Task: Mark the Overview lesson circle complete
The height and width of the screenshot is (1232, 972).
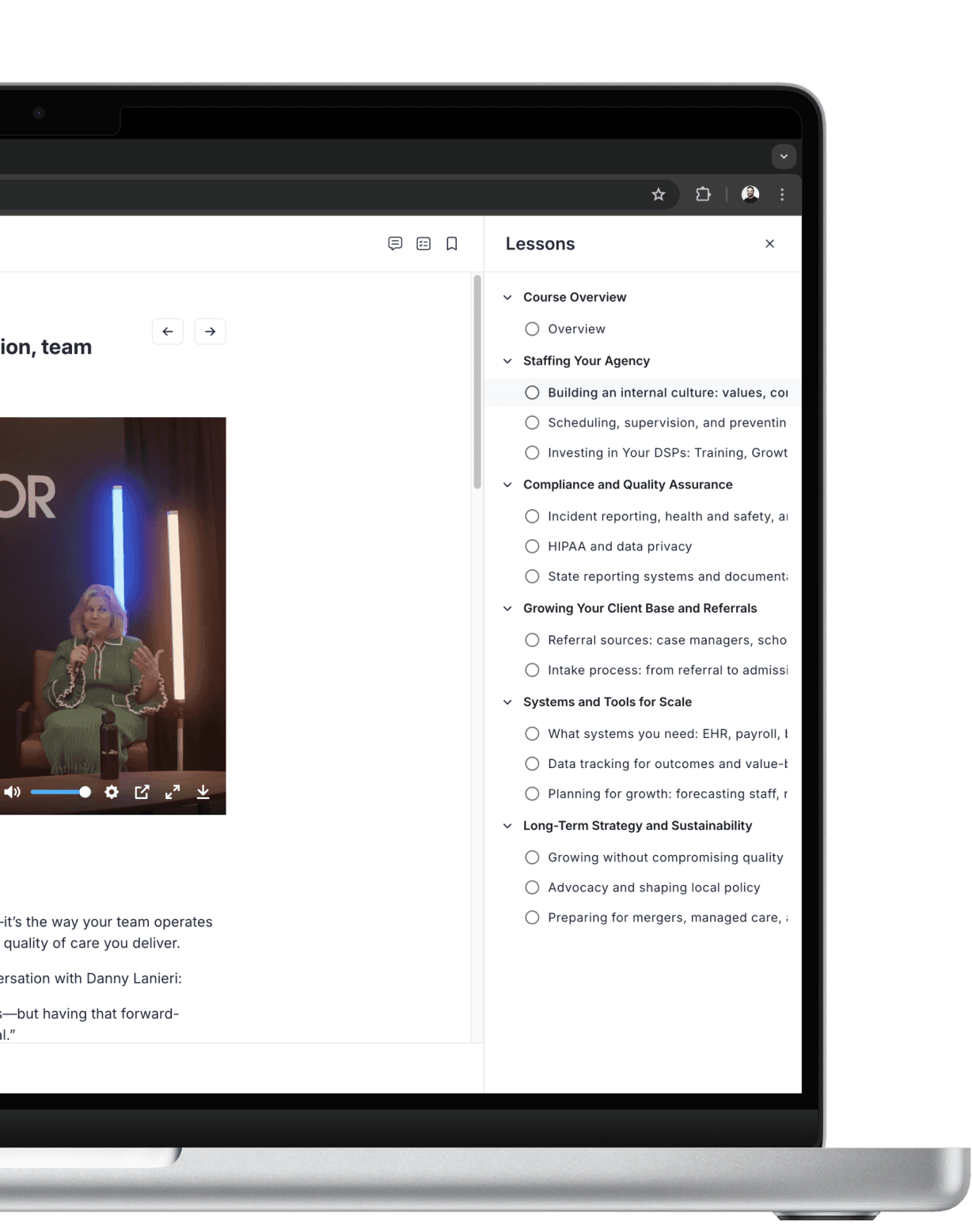Action: click(532, 329)
